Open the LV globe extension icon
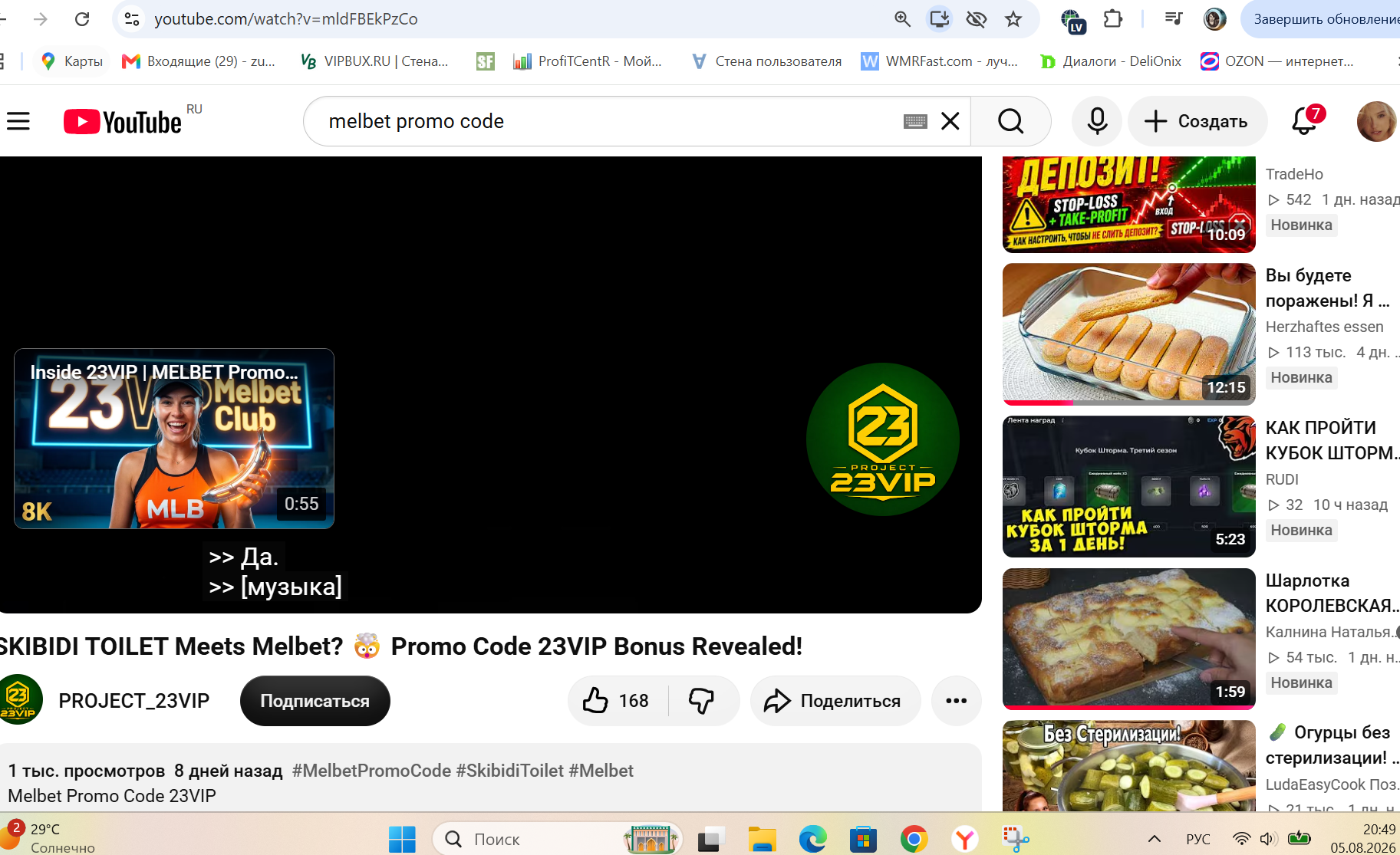Screen dimensions: 1400x855 (1072, 21)
